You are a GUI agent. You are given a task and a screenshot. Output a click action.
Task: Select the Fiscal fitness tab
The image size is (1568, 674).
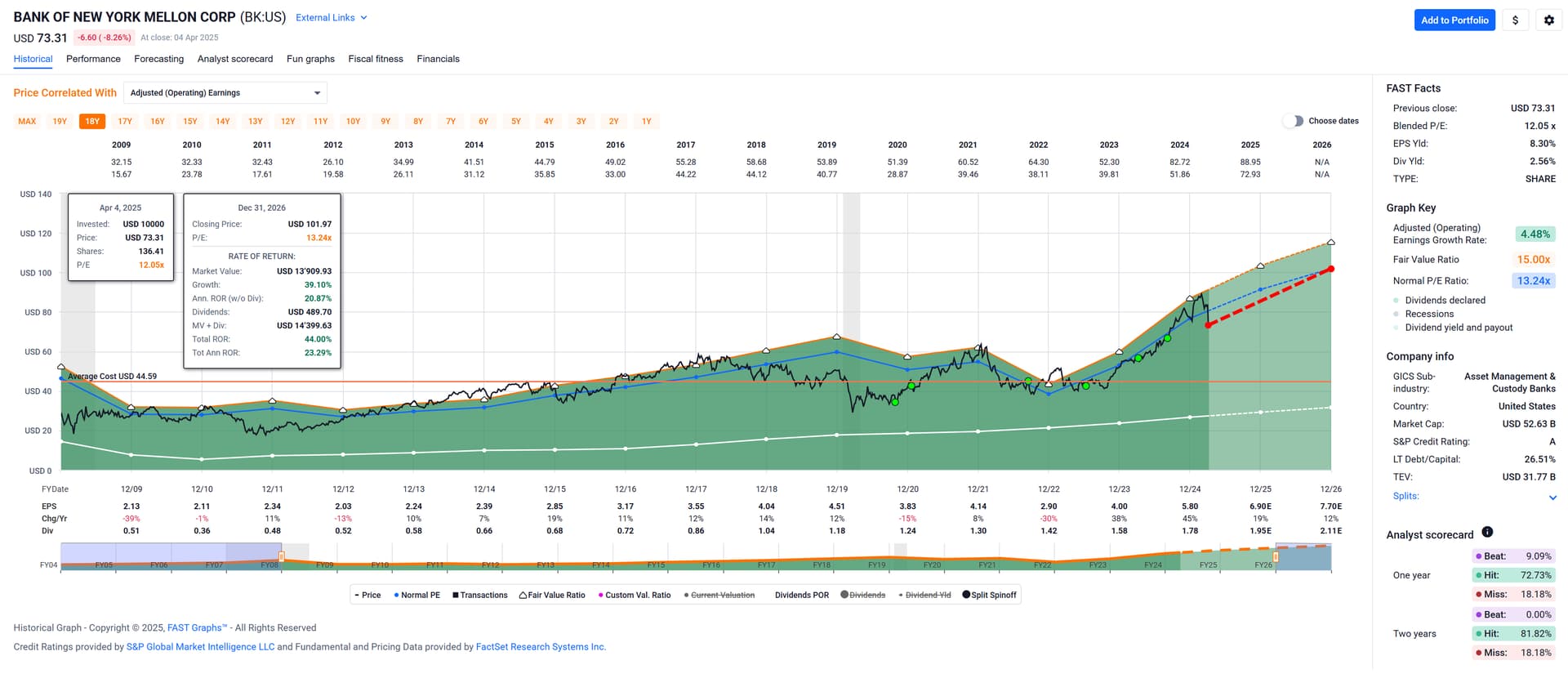click(376, 59)
